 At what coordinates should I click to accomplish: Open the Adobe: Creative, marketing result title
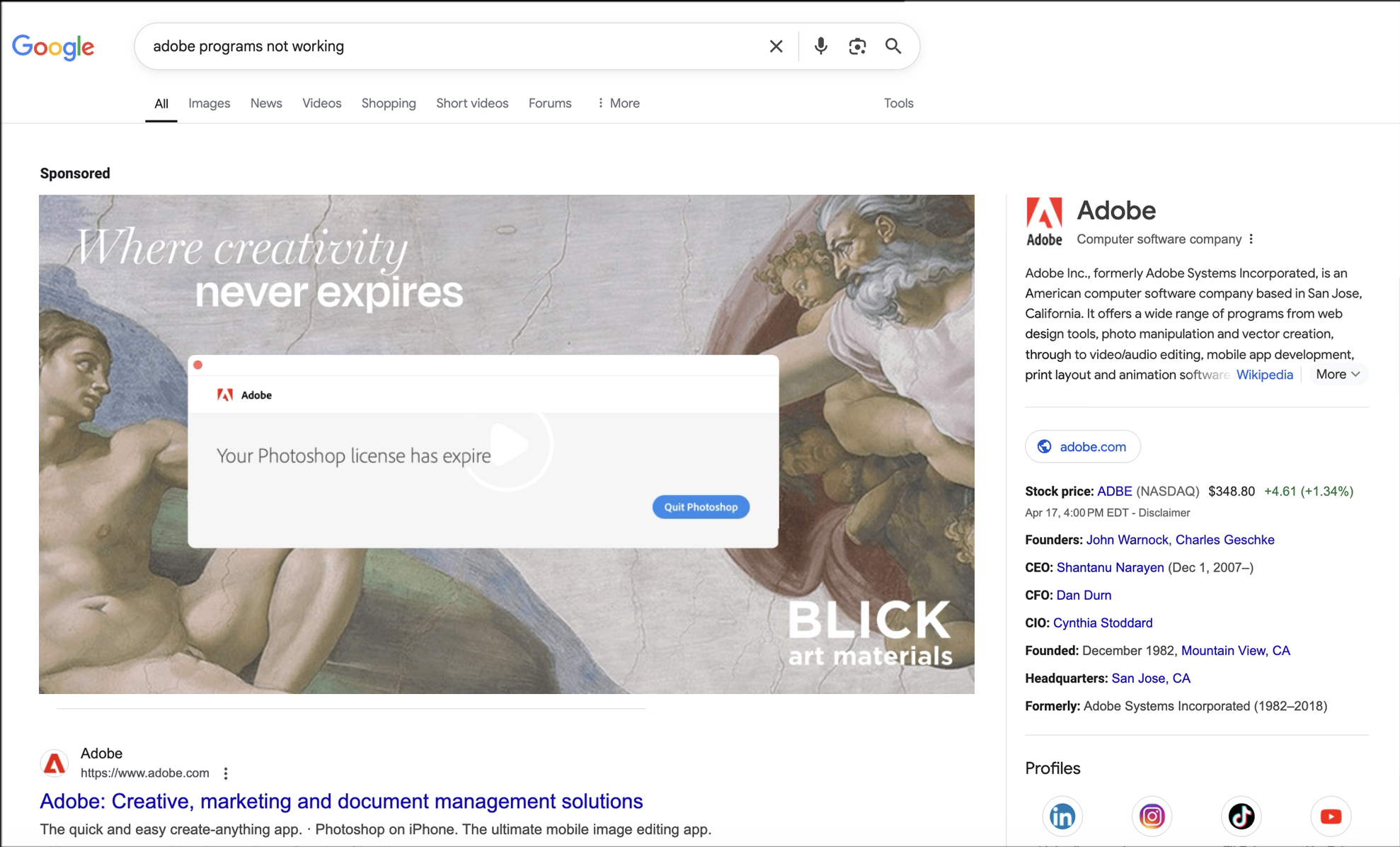[341, 801]
